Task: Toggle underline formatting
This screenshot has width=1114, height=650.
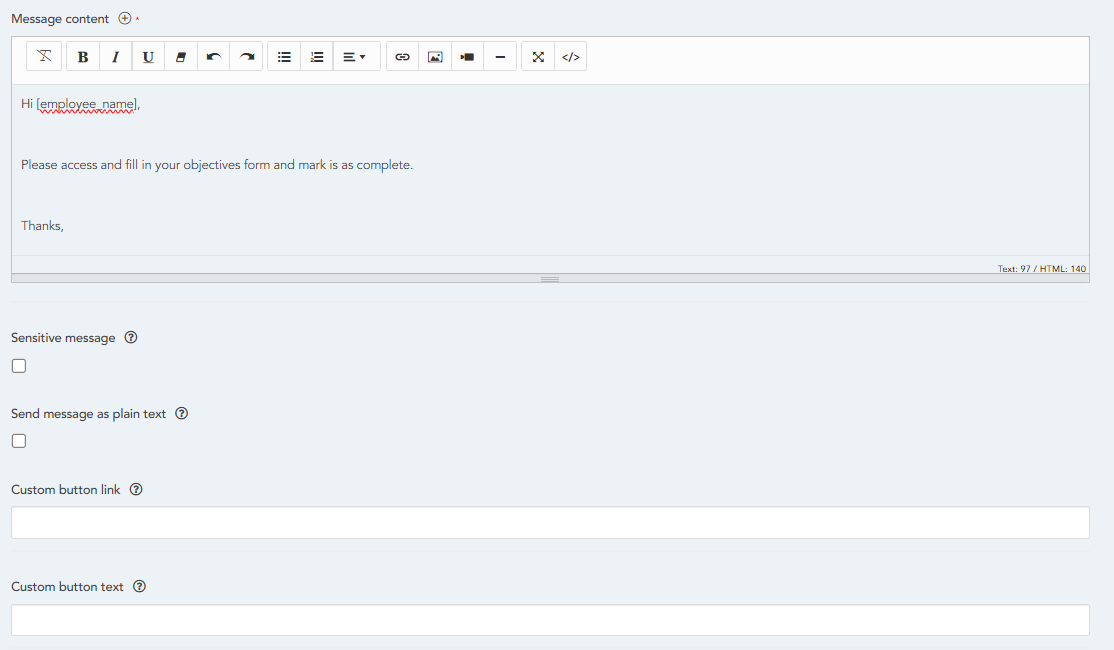Action: point(148,57)
